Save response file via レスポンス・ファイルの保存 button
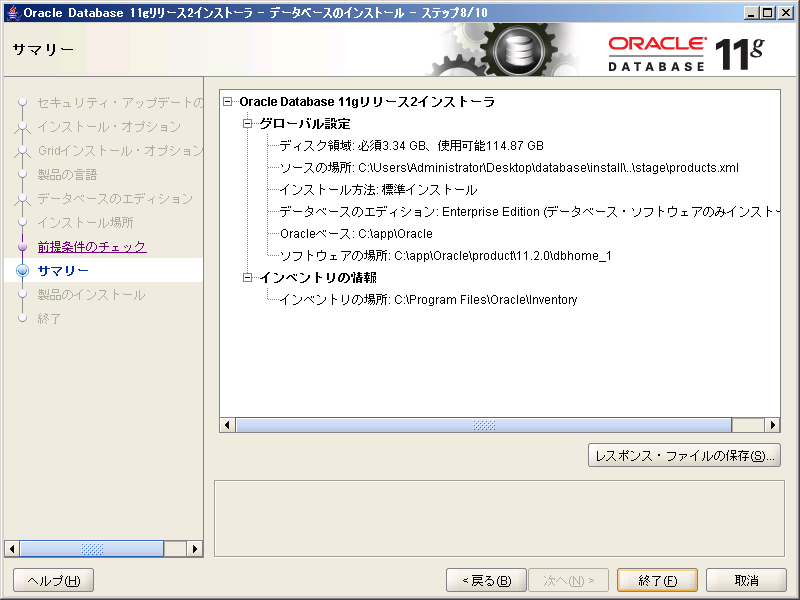Image resolution: width=800 pixels, height=600 pixels. [684, 456]
